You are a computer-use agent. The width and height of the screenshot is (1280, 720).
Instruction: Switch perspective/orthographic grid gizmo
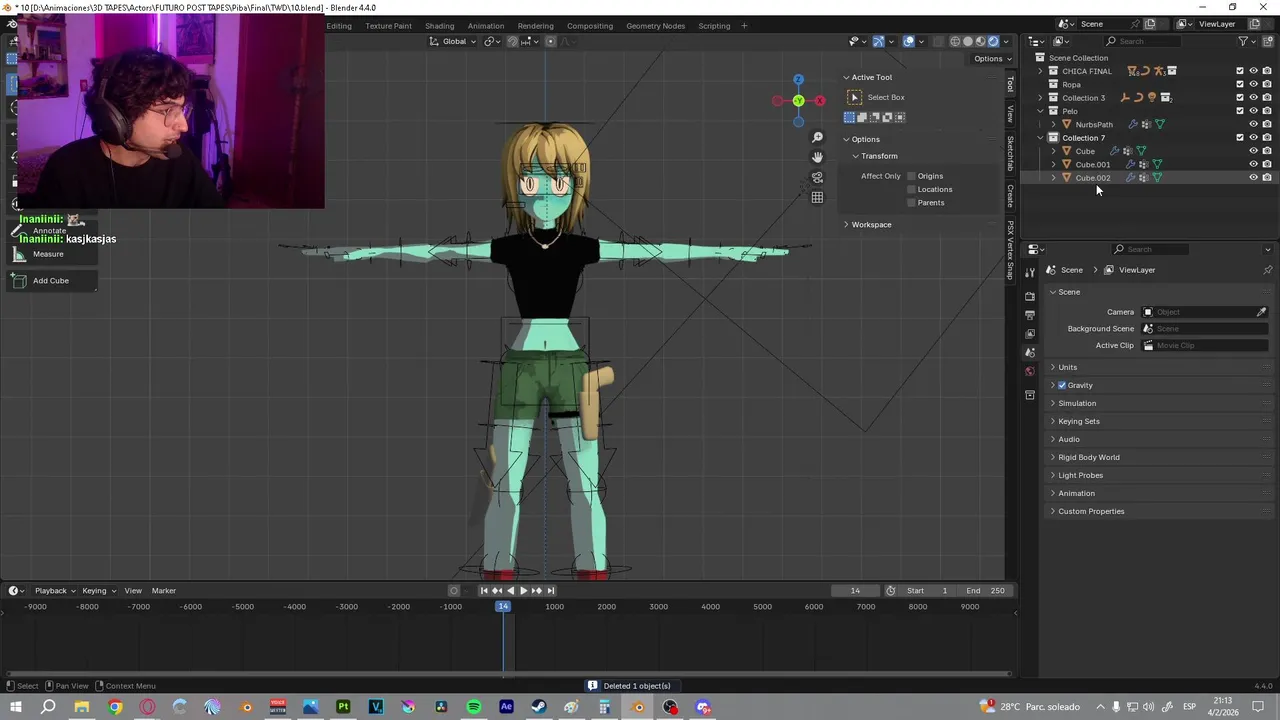817,197
